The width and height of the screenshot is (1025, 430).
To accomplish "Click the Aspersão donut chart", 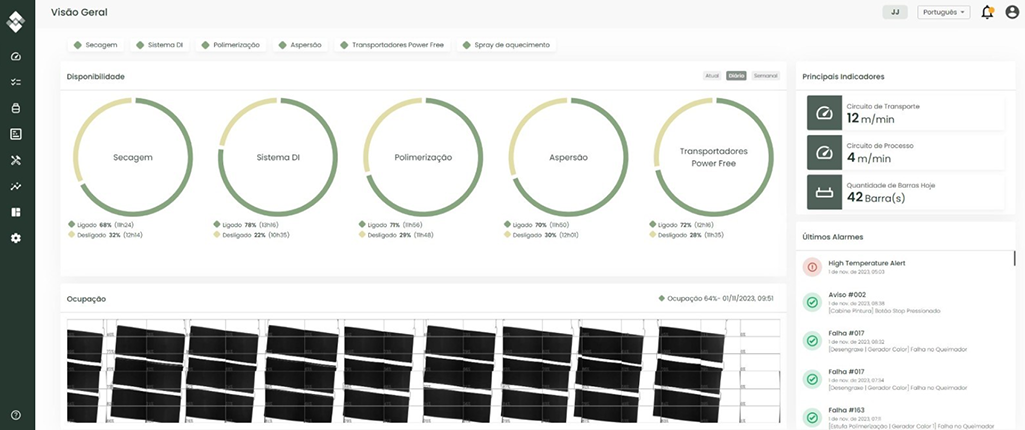I will (568, 157).
